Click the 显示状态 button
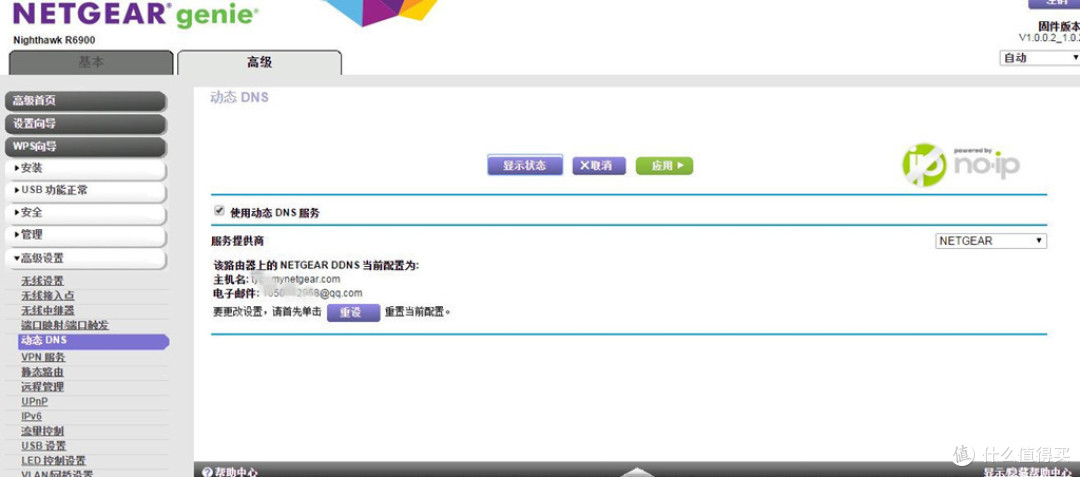1080x477 pixels. click(x=525, y=166)
